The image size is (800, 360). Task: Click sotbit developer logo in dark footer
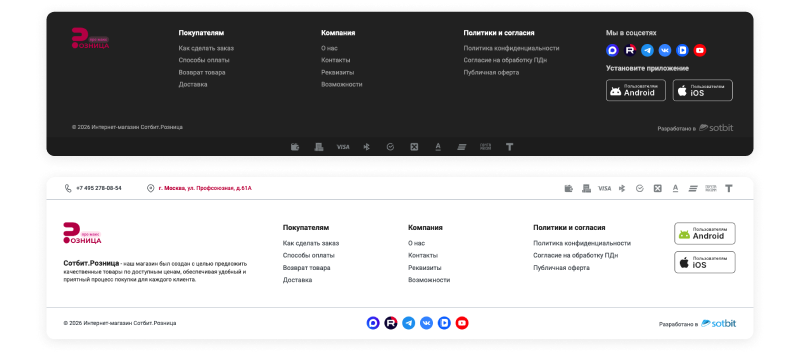tap(716, 128)
